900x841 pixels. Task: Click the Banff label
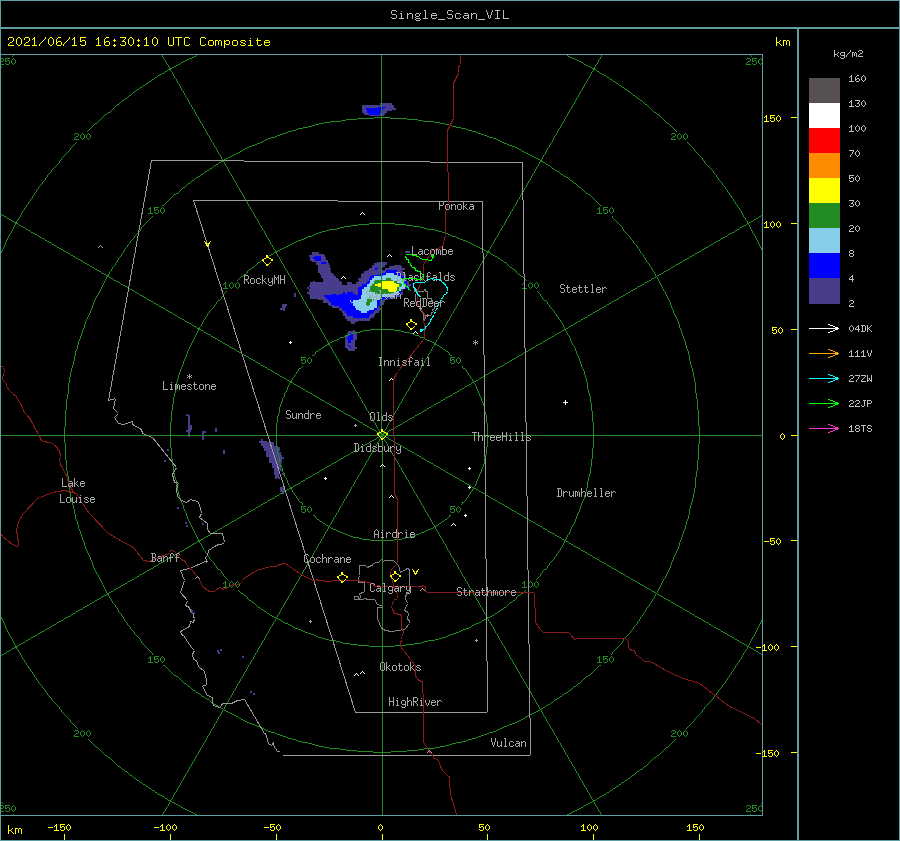click(x=165, y=558)
